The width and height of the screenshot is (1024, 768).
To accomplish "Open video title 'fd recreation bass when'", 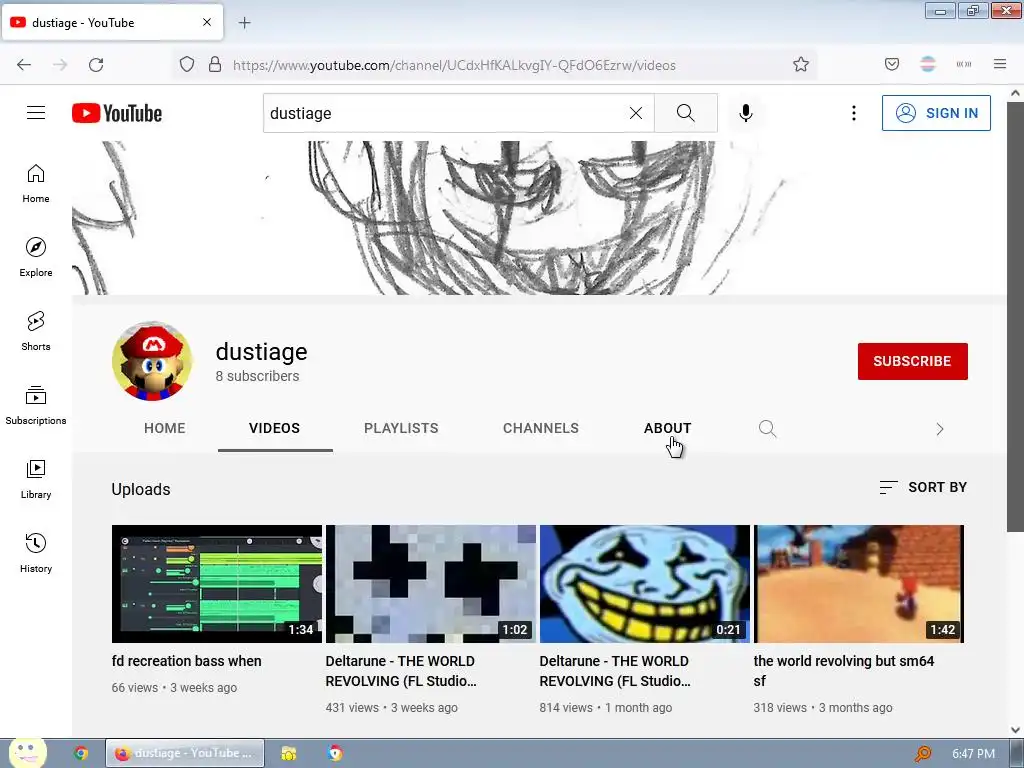I will click(x=186, y=661).
